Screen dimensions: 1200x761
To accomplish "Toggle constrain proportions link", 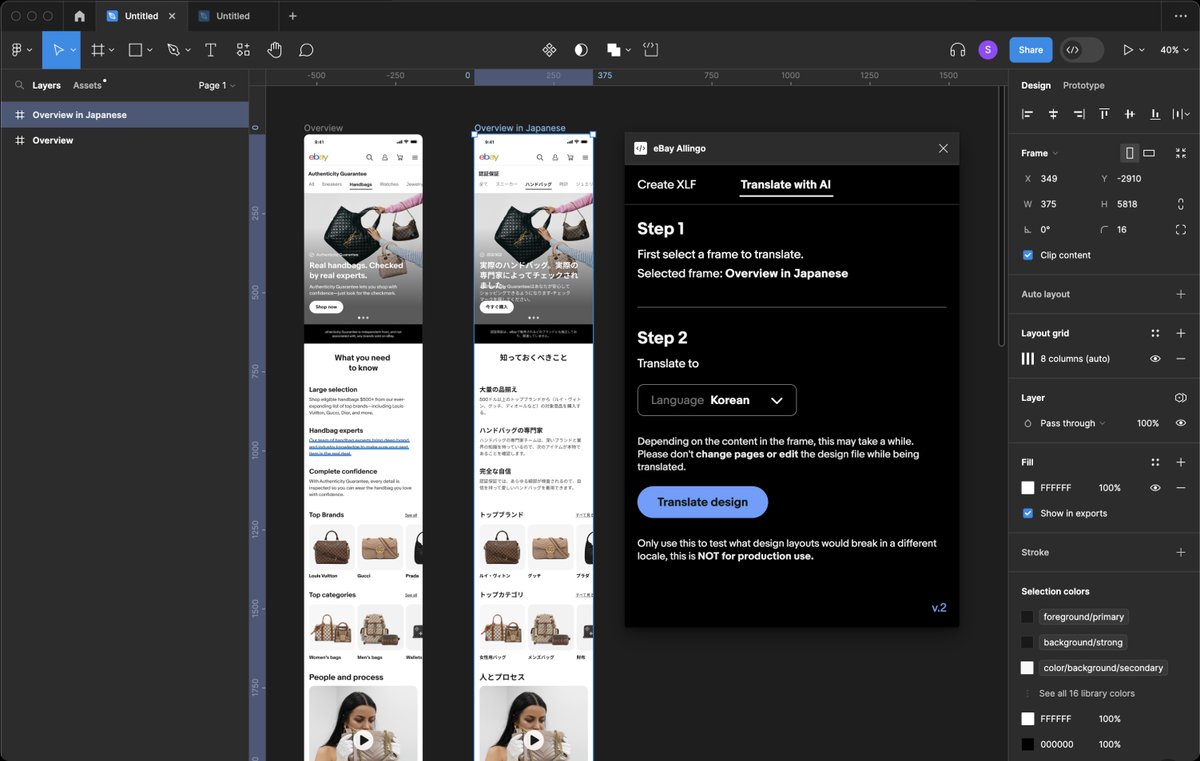I will click(x=1181, y=204).
